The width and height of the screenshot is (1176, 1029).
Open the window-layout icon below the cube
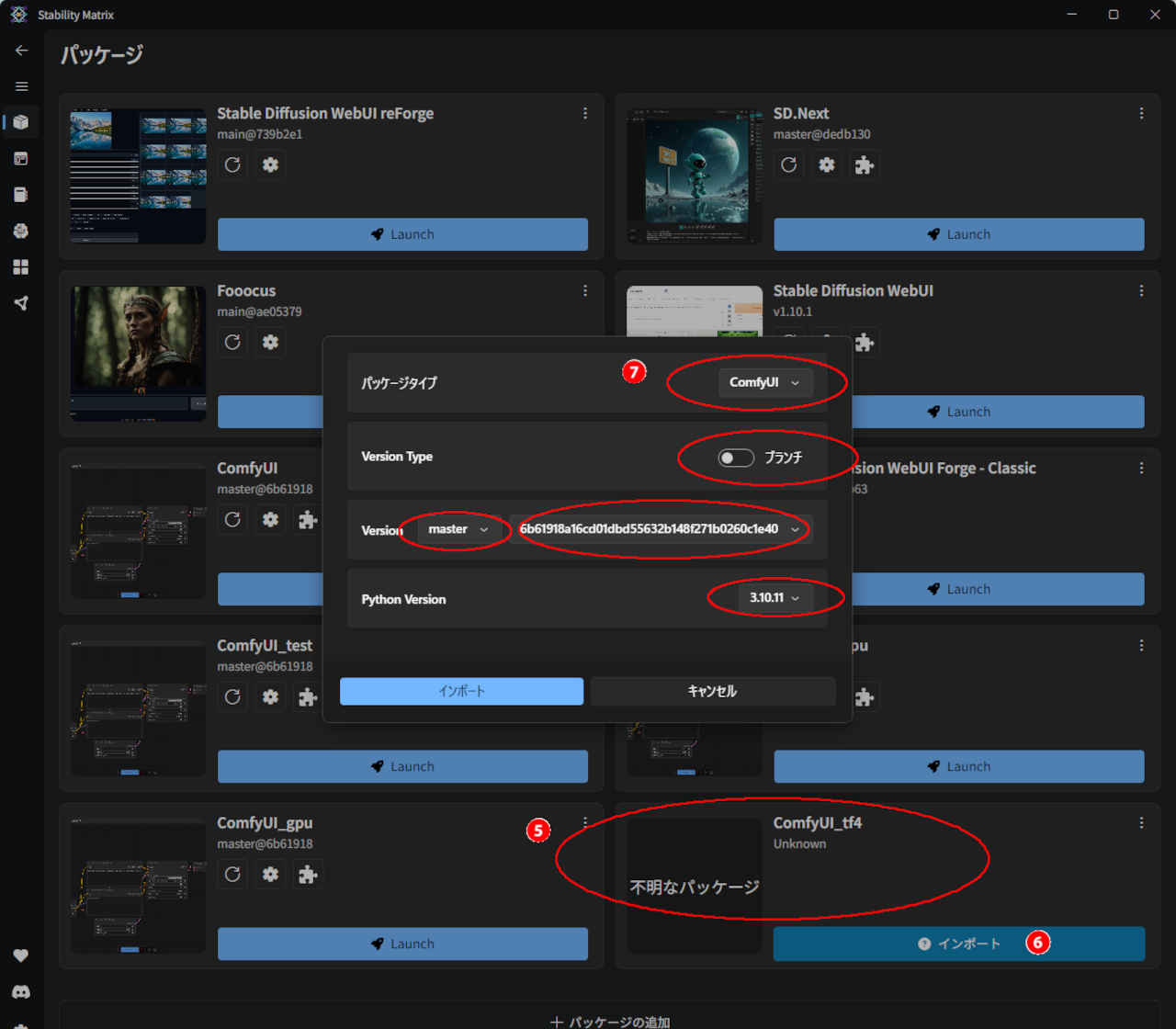click(x=21, y=158)
